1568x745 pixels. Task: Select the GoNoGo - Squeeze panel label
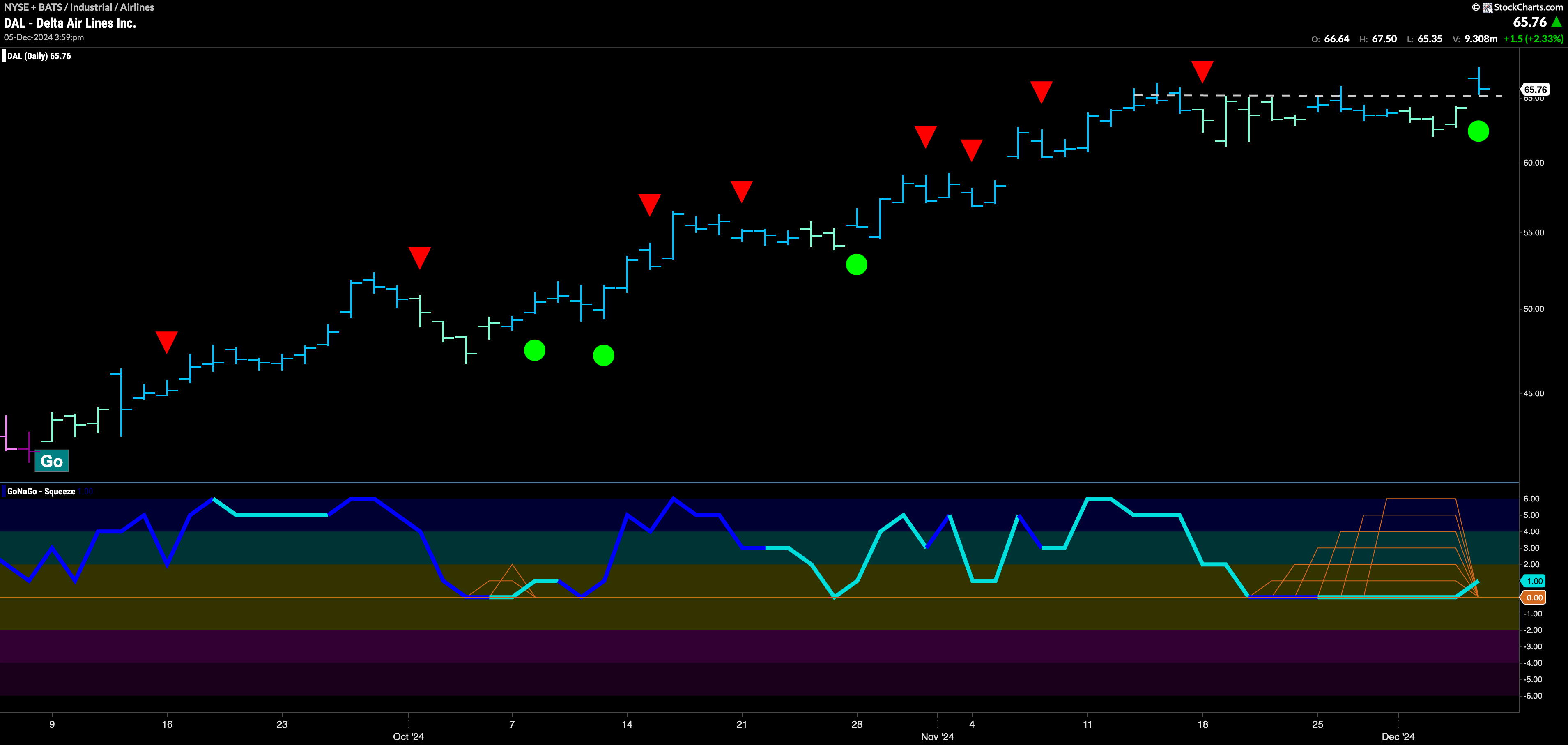coord(41,491)
